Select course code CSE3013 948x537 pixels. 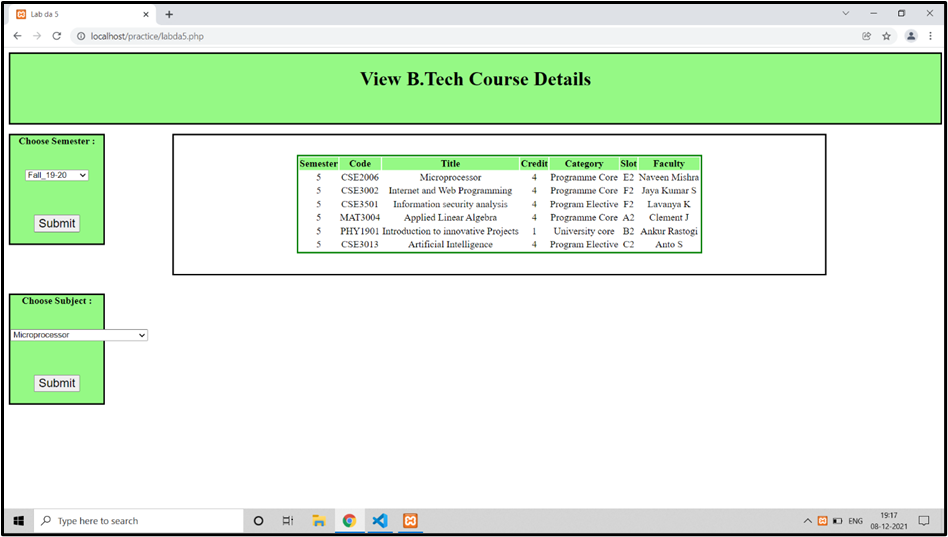point(360,244)
